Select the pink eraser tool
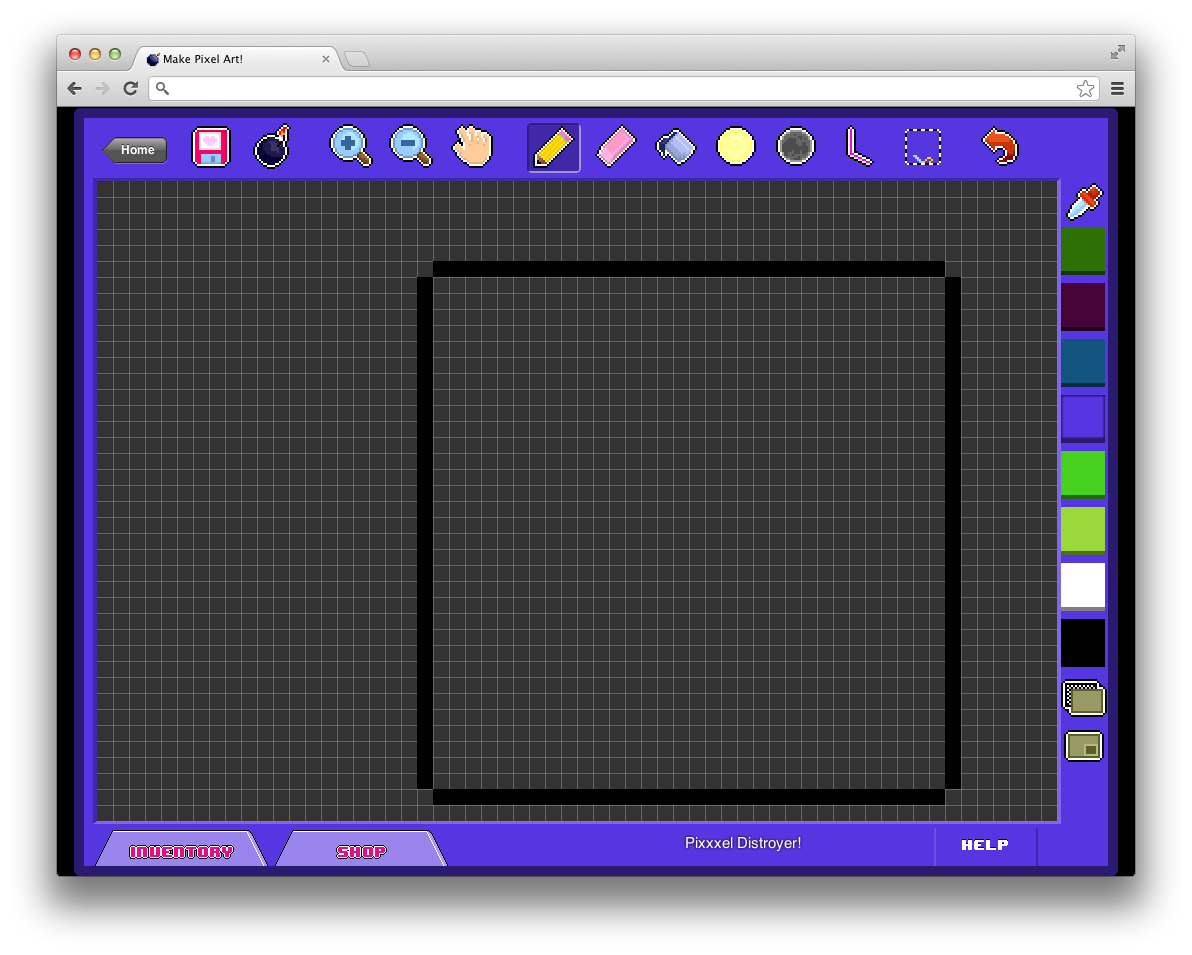This screenshot has width=1192, height=955. (615, 147)
